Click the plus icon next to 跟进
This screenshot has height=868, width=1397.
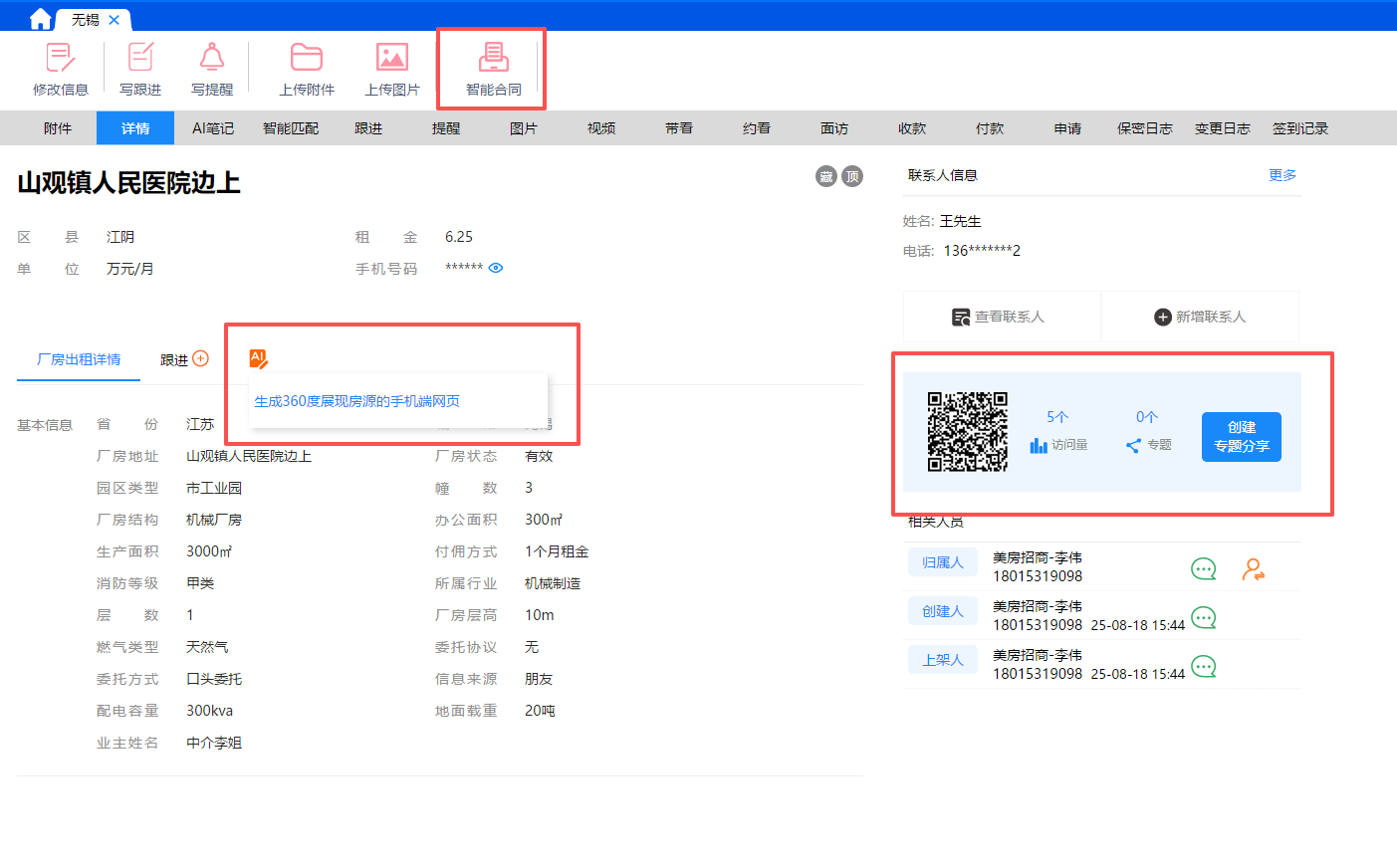point(201,358)
